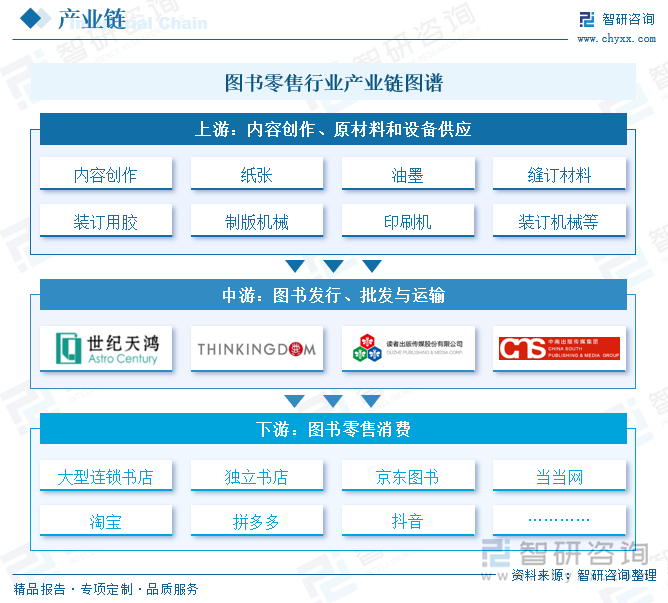The image size is (668, 603).
Task: Select the 精品报告·专项定制·品质服务 footer text
Action: [106, 589]
